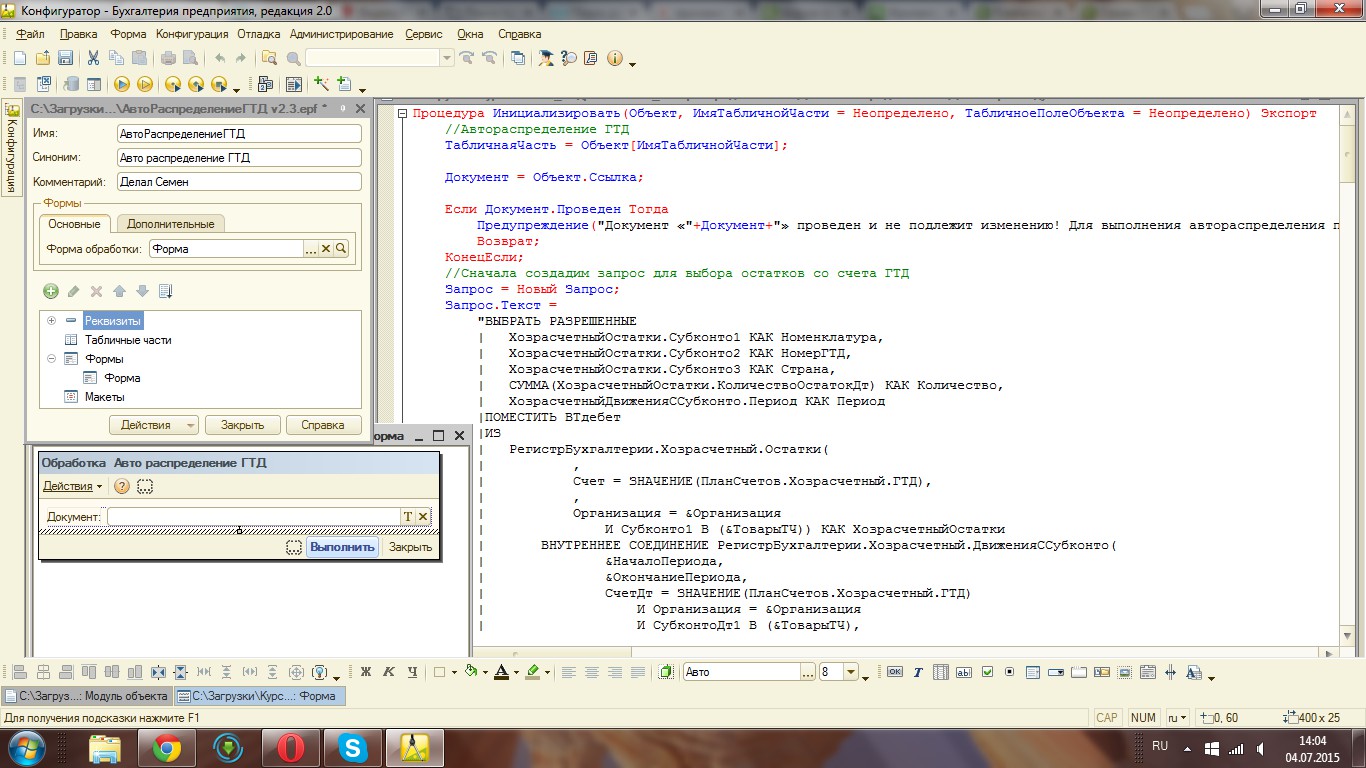
Task: Select the Макеты tree item
Action: (104, 397)
